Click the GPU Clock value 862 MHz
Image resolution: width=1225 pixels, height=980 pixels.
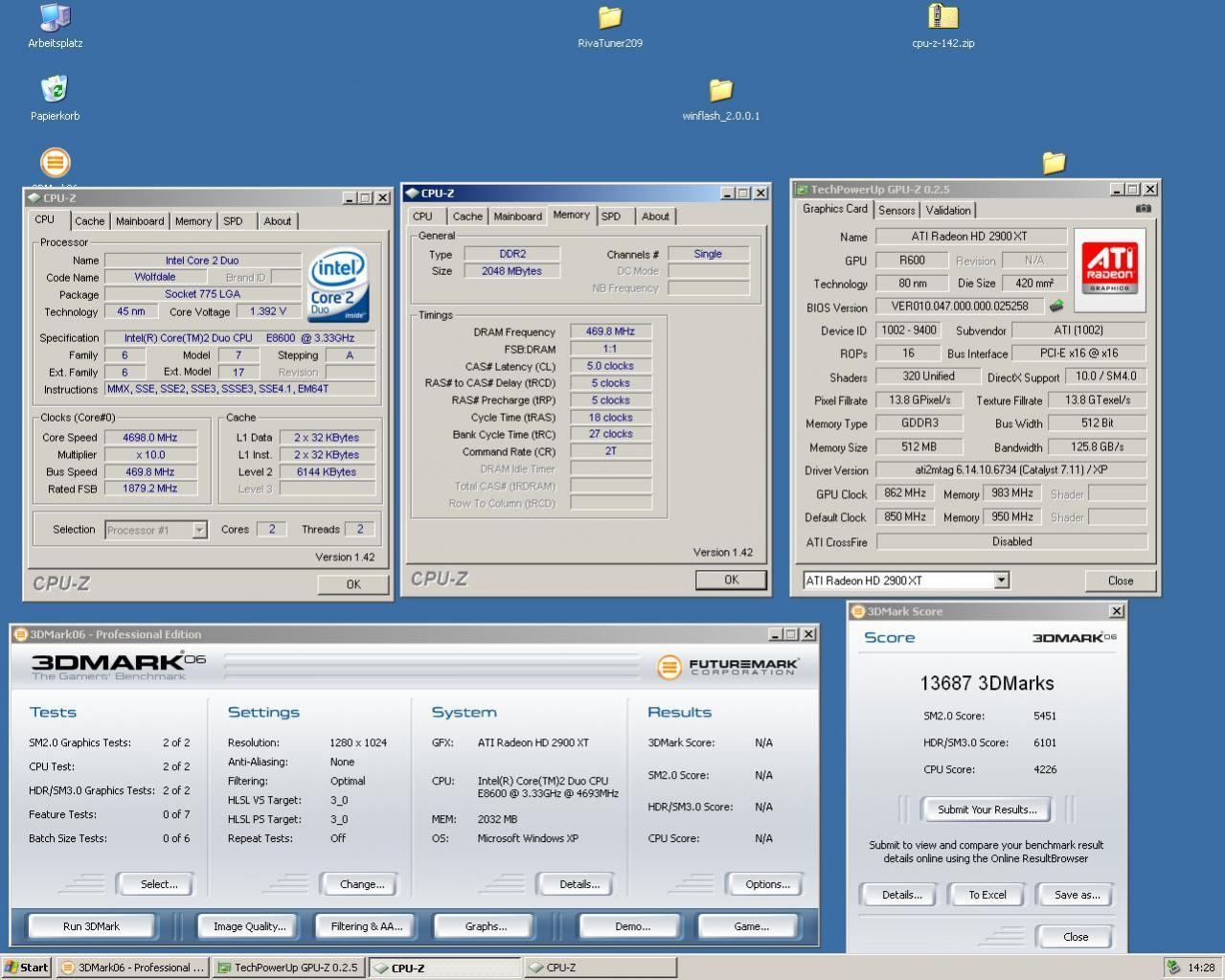pos(905,493)
